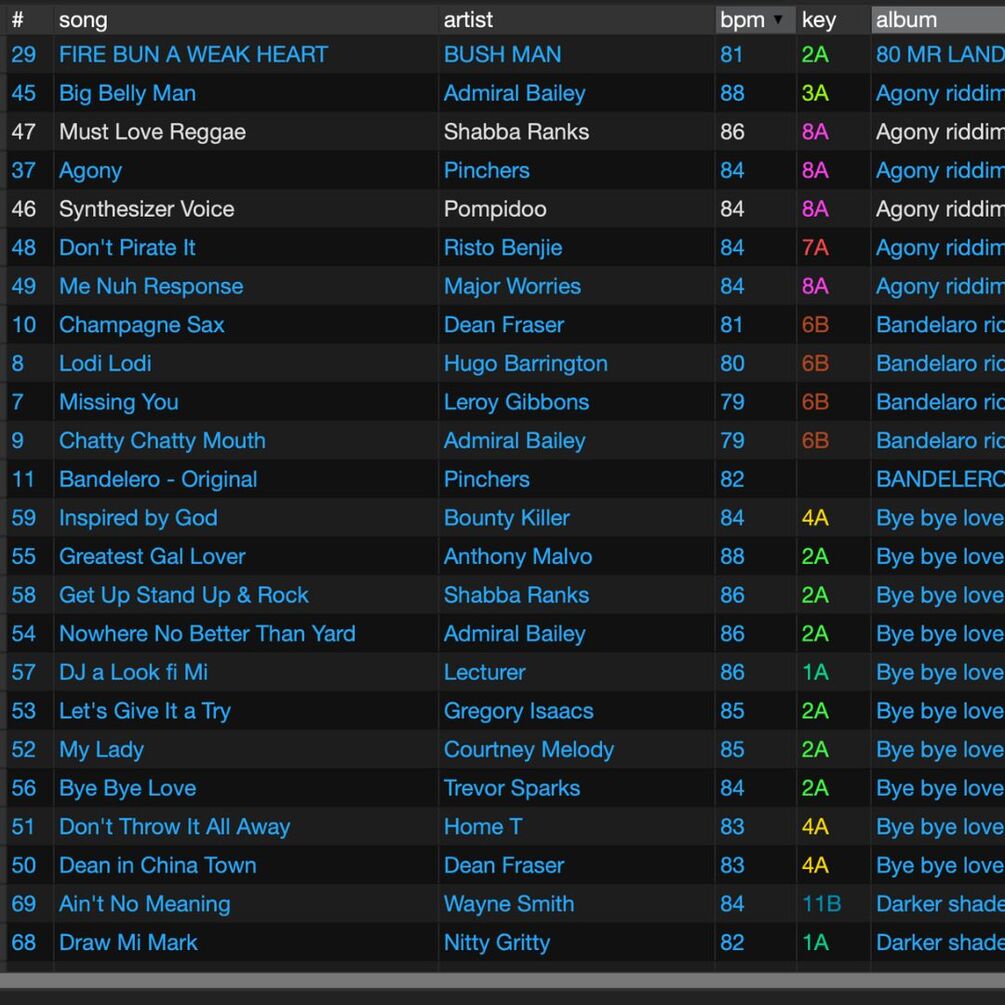Viewport: 1005px width, 1005px height.
Task: Click key 6B in Champagne Sax row
Action: [815, 325]
